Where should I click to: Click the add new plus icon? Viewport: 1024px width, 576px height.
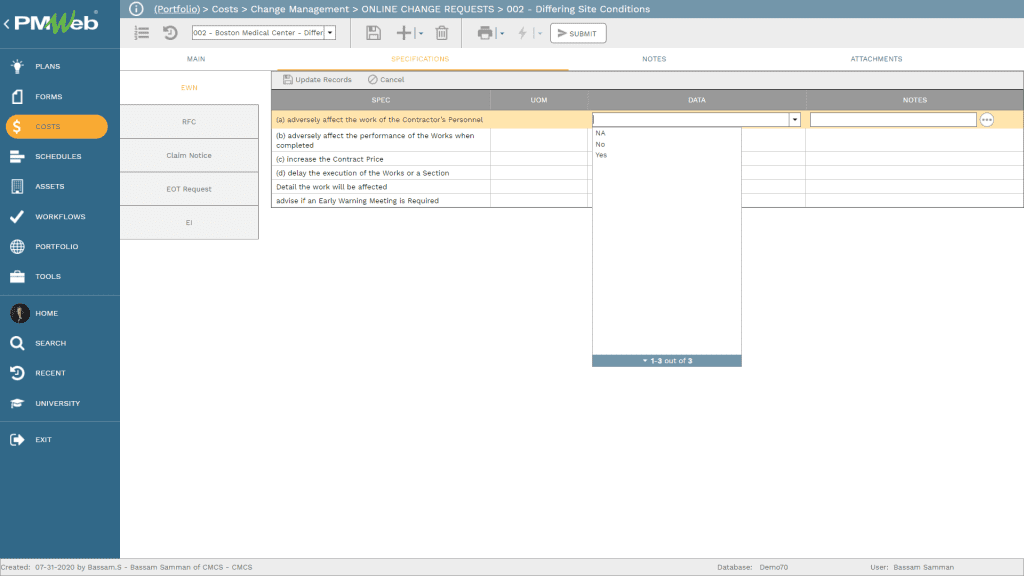click(404, 33)
